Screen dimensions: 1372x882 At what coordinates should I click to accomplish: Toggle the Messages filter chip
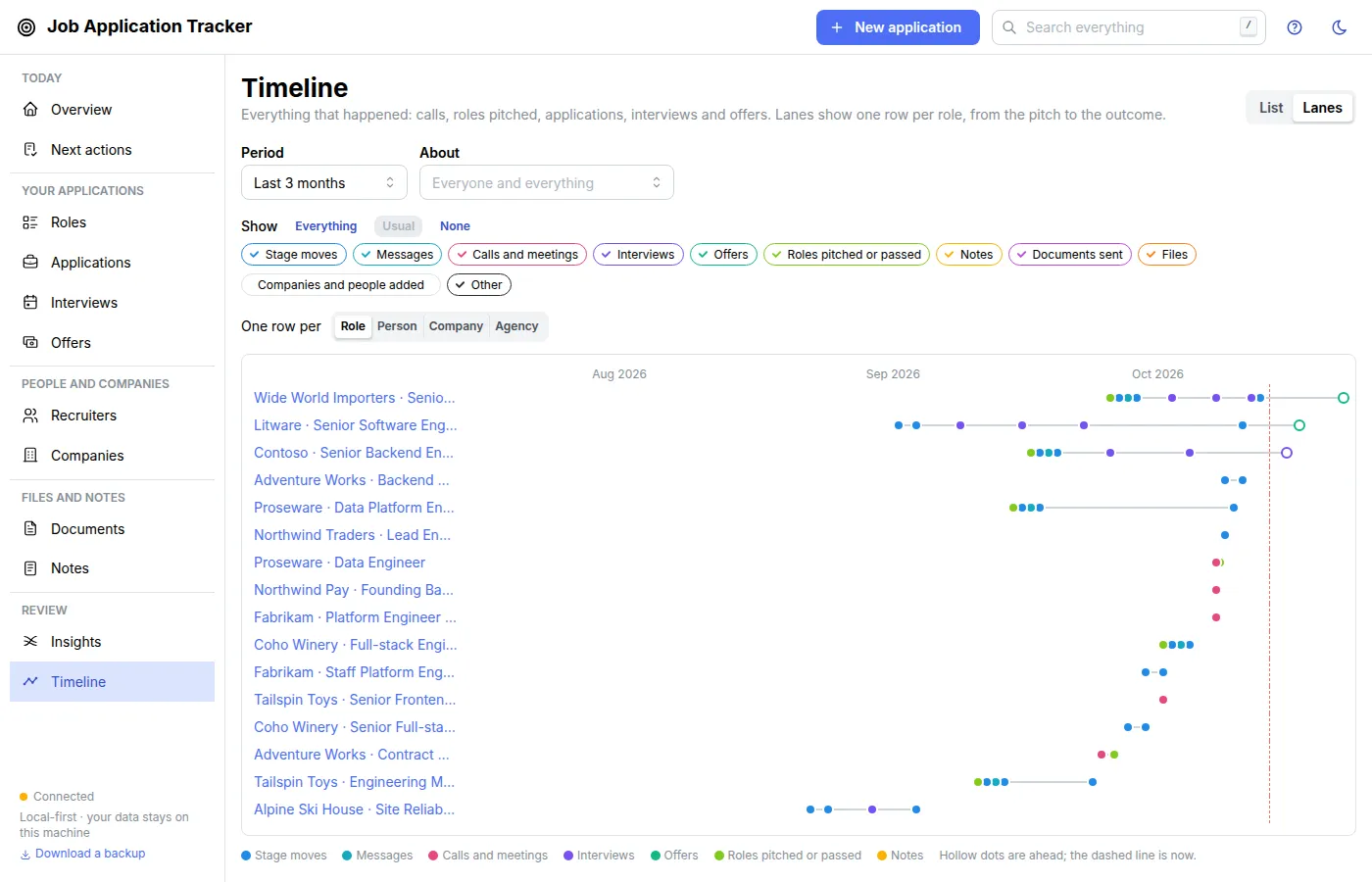397,255
